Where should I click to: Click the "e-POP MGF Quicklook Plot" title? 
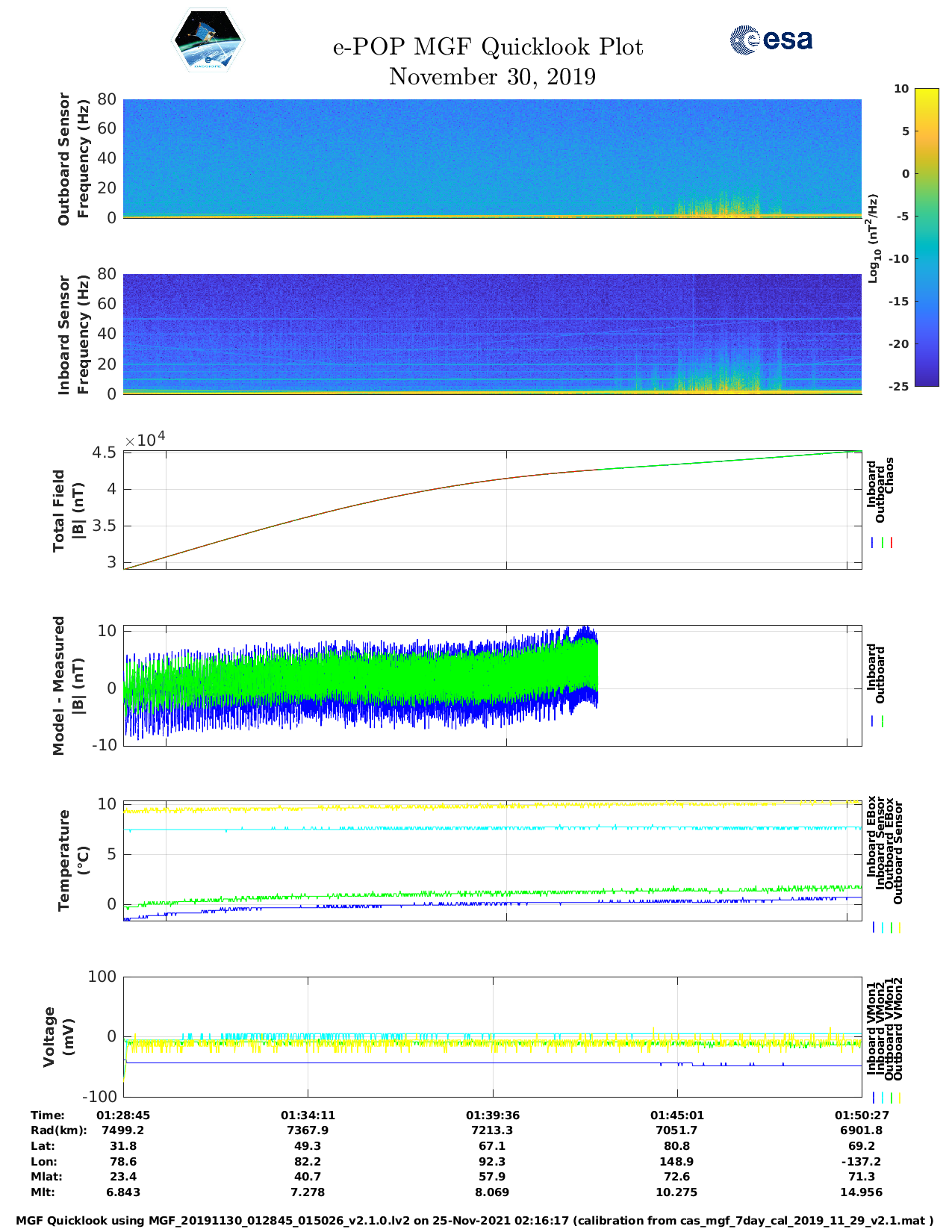[x=488, y=47]
